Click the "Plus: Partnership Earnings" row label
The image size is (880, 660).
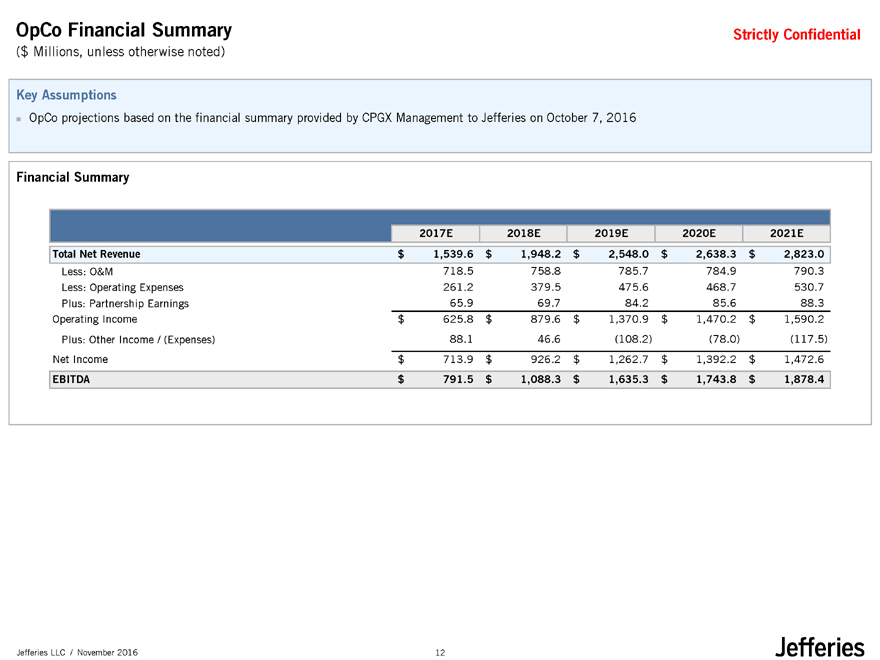(125, 303)
